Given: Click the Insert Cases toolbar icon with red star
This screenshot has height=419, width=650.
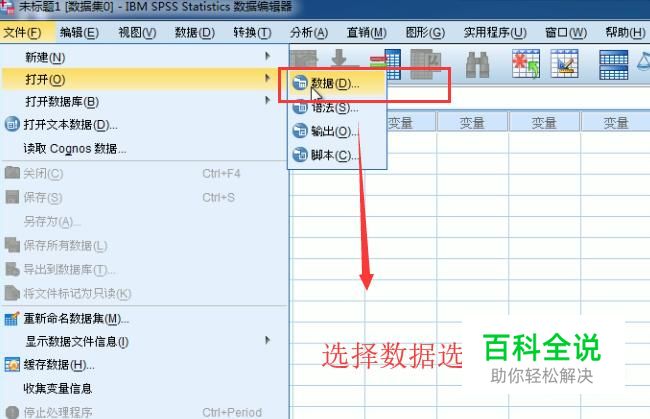Looking at the screenshot, I should [526, 64].
